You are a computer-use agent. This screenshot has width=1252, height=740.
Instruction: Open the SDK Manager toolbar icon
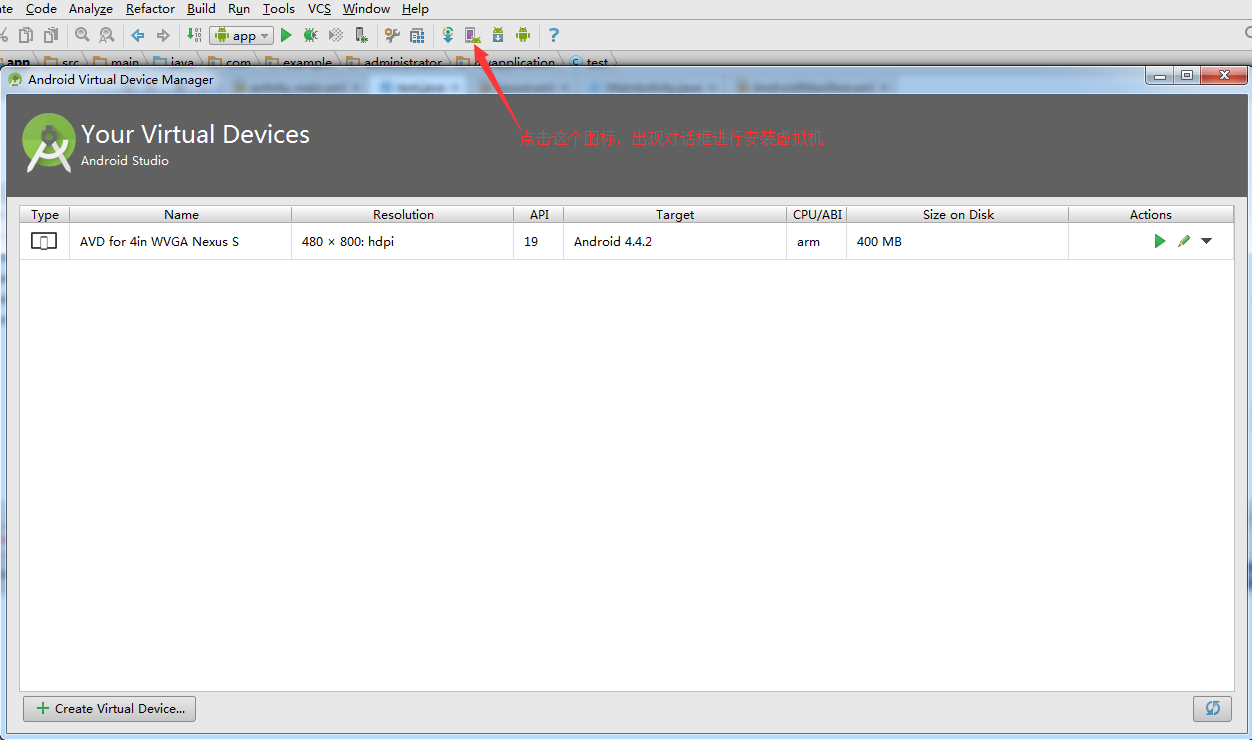pyautogui.click(x=497, y=35)
